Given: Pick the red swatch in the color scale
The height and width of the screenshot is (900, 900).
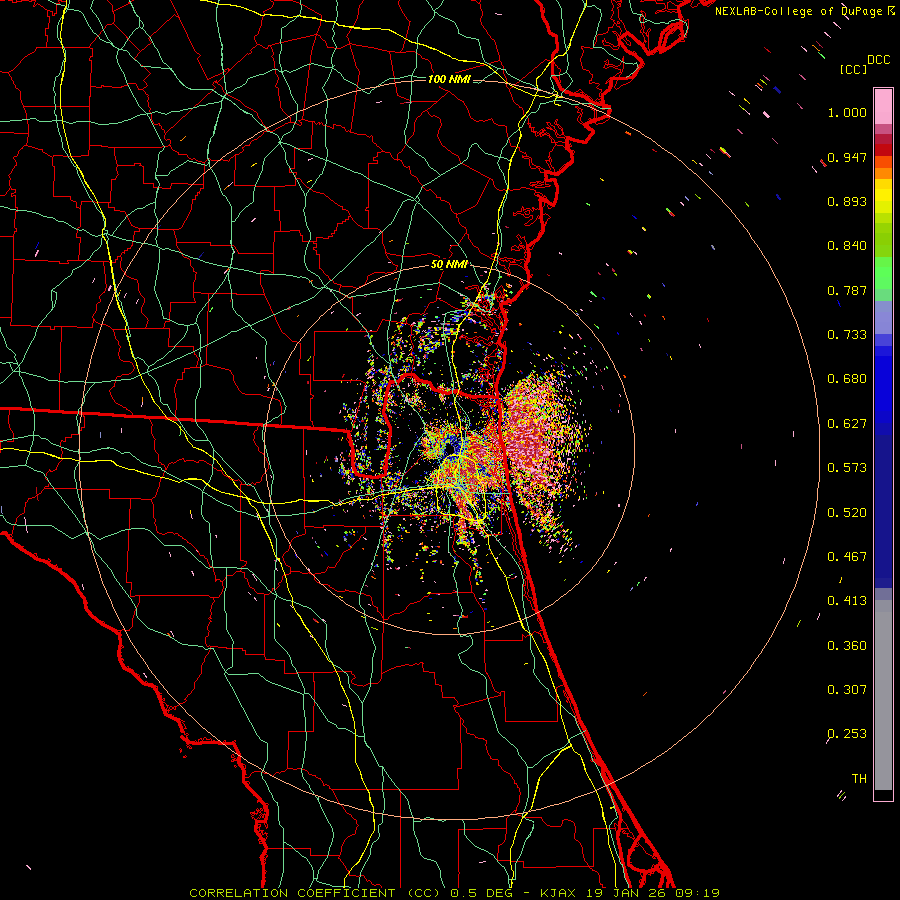Looking at the screenshot, I should (x=883, y=150).
